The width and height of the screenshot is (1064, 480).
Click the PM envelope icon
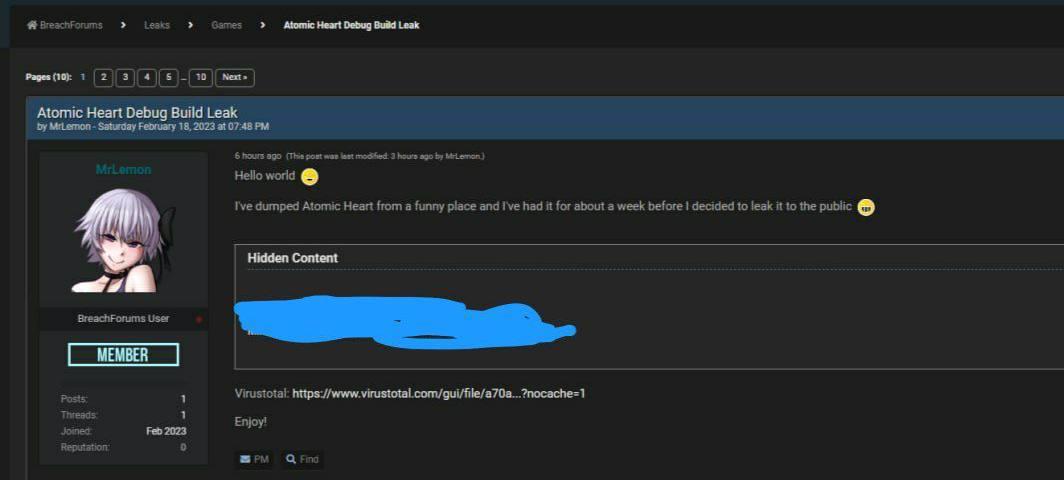[245, 460]
